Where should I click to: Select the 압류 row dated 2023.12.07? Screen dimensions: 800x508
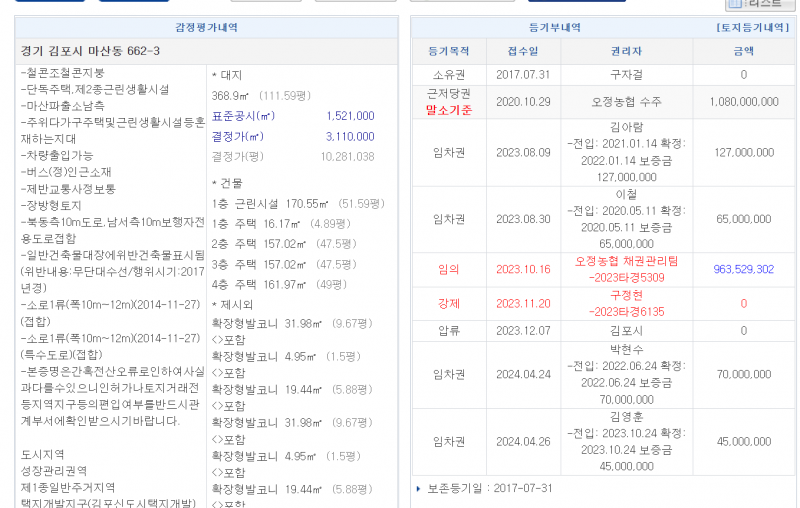point(449,330)
